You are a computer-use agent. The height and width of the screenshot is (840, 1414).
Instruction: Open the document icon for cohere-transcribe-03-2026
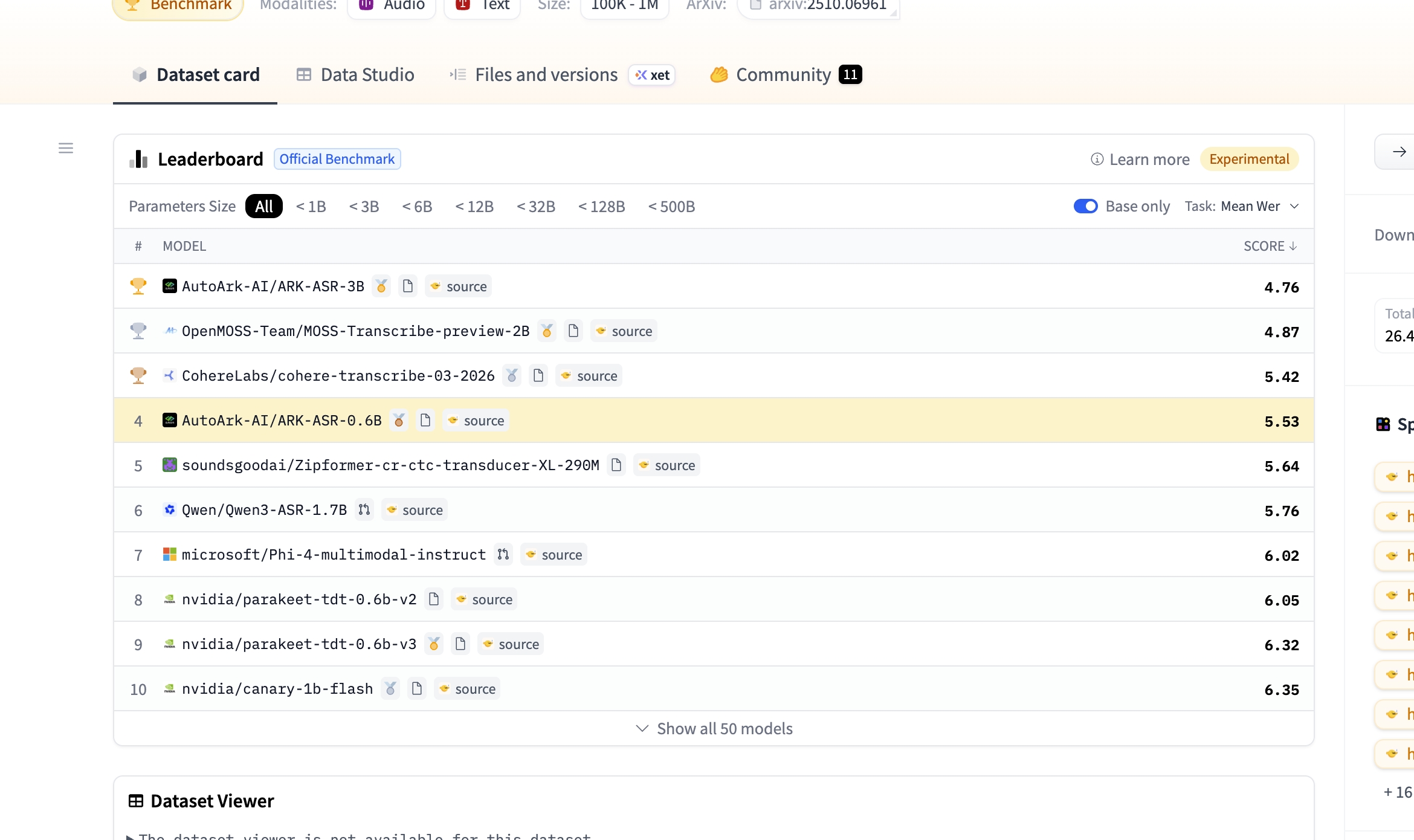[538, 375]
